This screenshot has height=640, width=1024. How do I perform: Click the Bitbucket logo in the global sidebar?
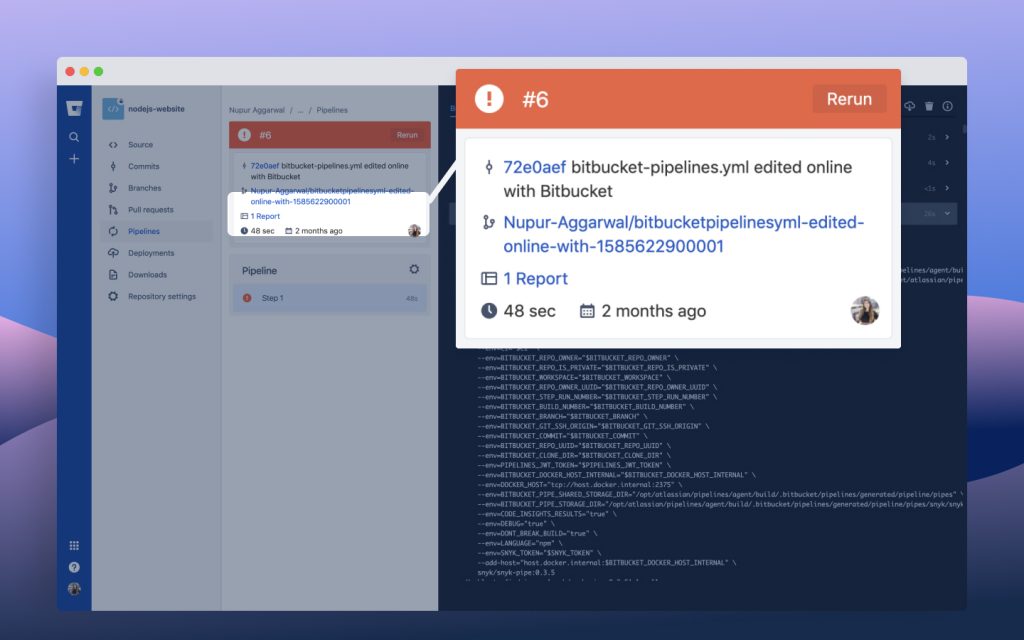74,108
